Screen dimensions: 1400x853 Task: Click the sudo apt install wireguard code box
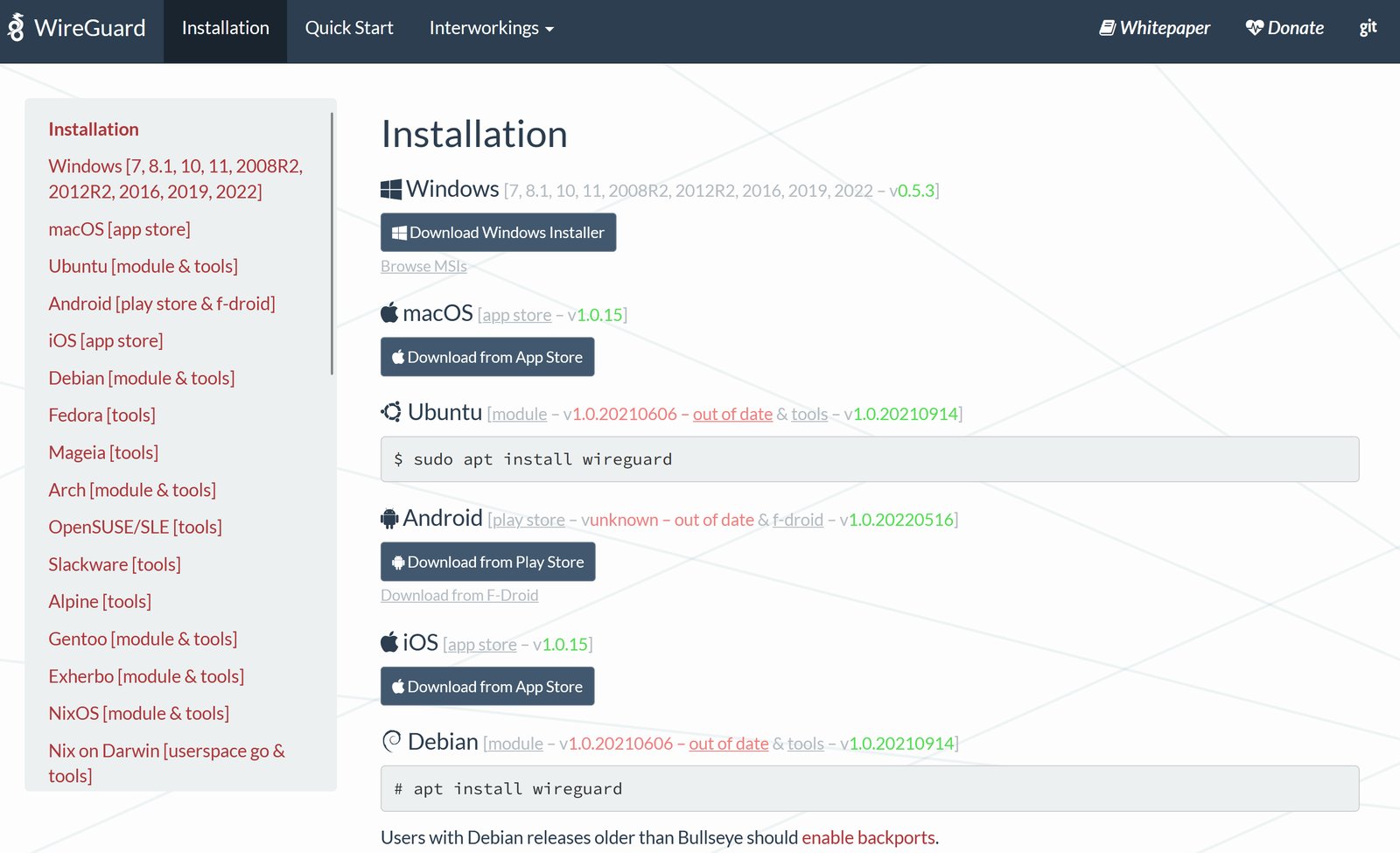[869, 459]
